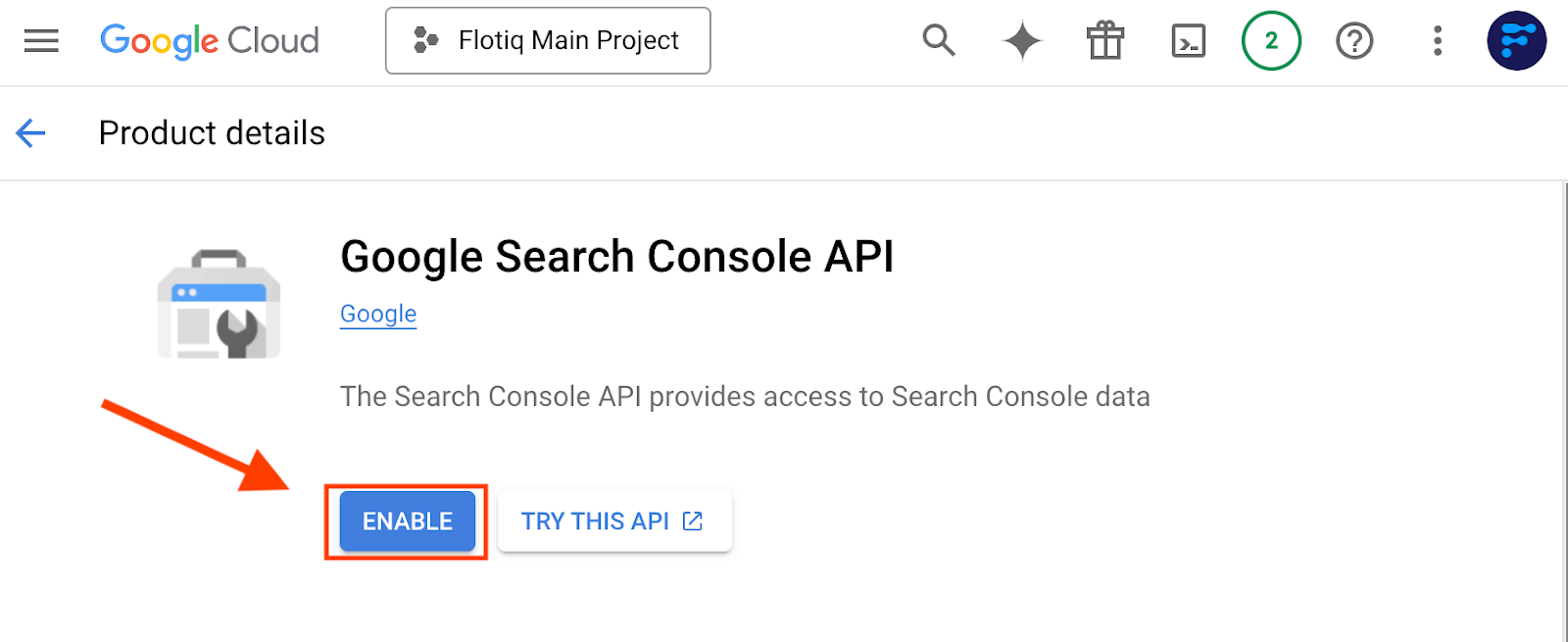
Task: Open the Flotiq Main Project selector
Action: [548, 41]
